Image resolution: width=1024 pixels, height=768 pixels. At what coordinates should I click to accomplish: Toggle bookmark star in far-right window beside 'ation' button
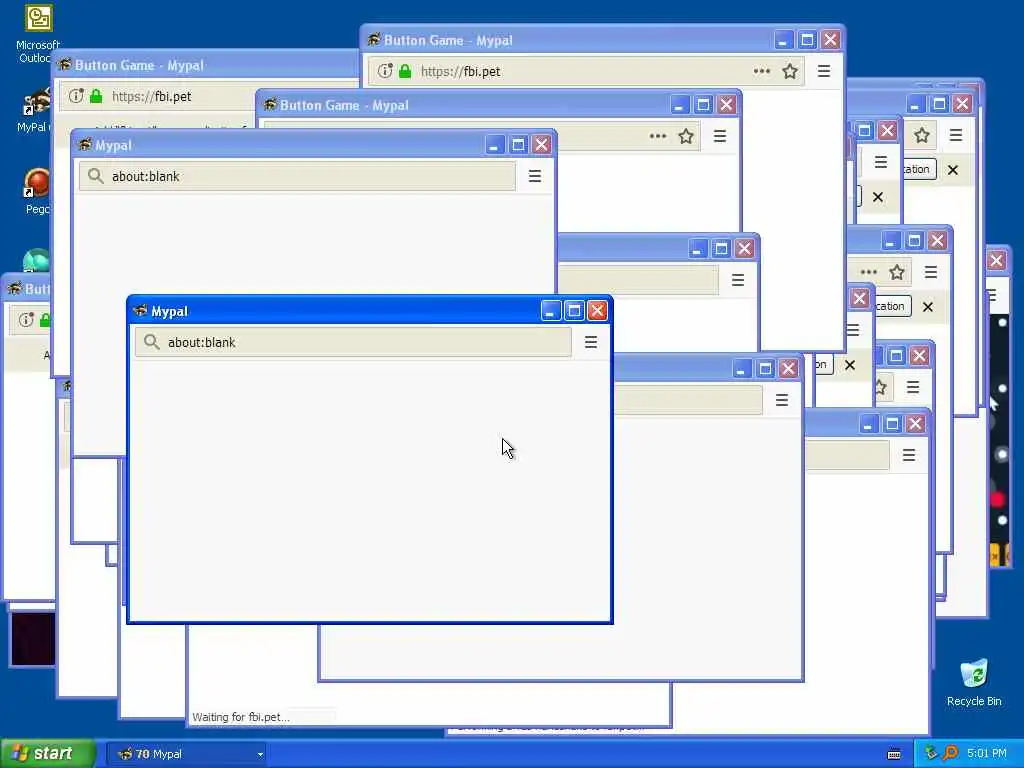pos(921,135)
